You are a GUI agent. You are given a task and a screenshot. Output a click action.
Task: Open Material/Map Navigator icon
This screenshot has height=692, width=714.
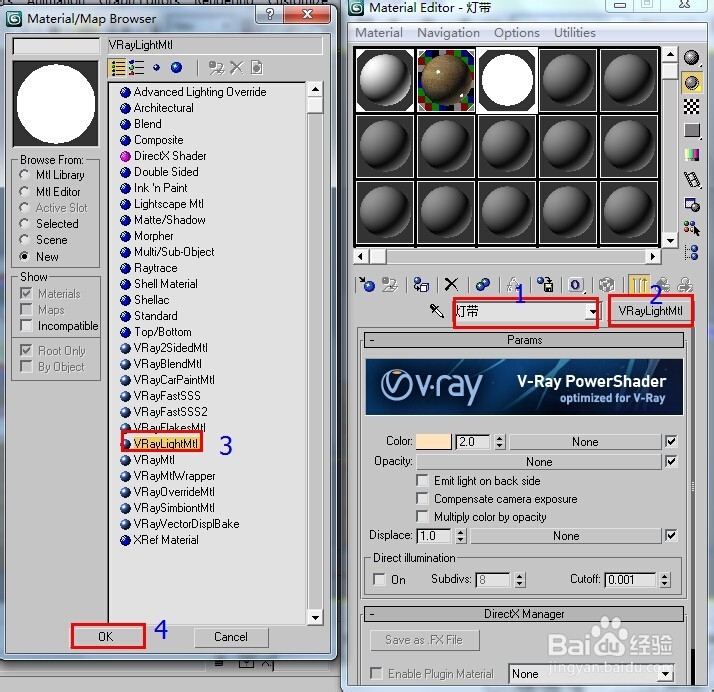(x=691, y=252)
